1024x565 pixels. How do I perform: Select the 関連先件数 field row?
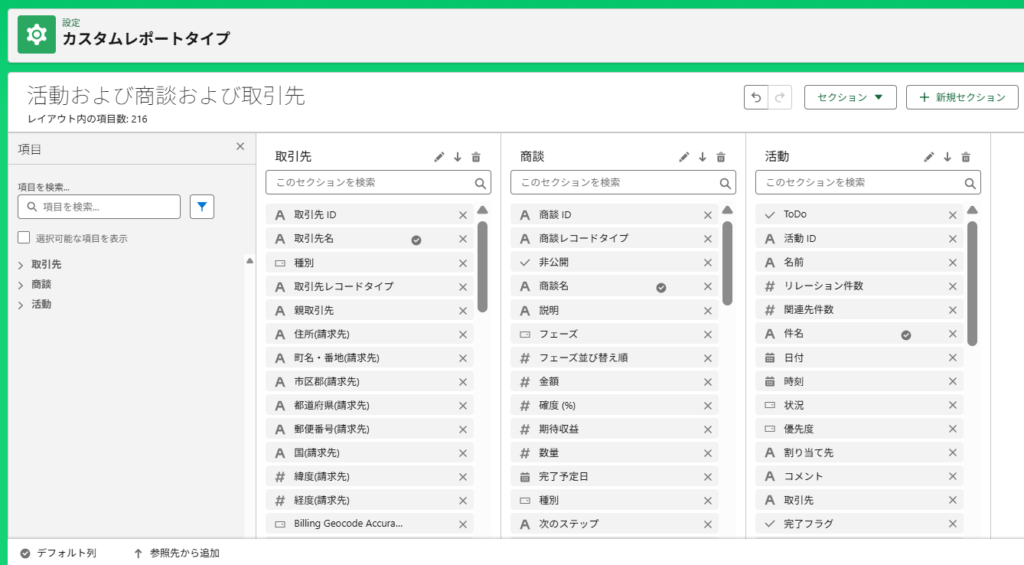859,310
